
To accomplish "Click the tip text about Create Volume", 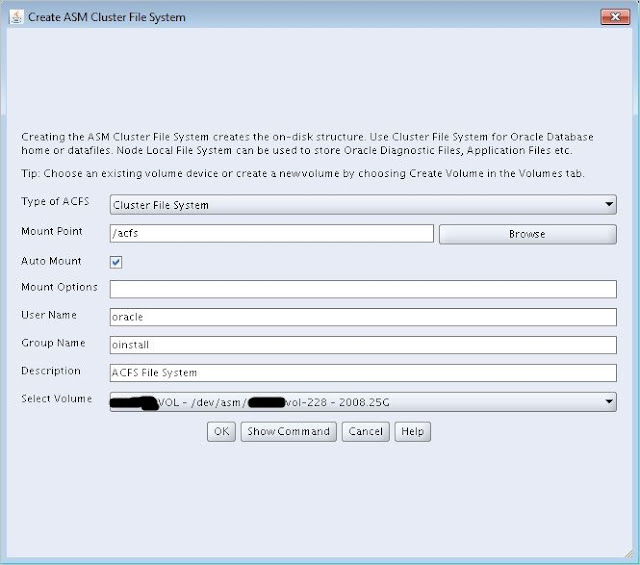I will pyautogui.click(x=303, y=174).
